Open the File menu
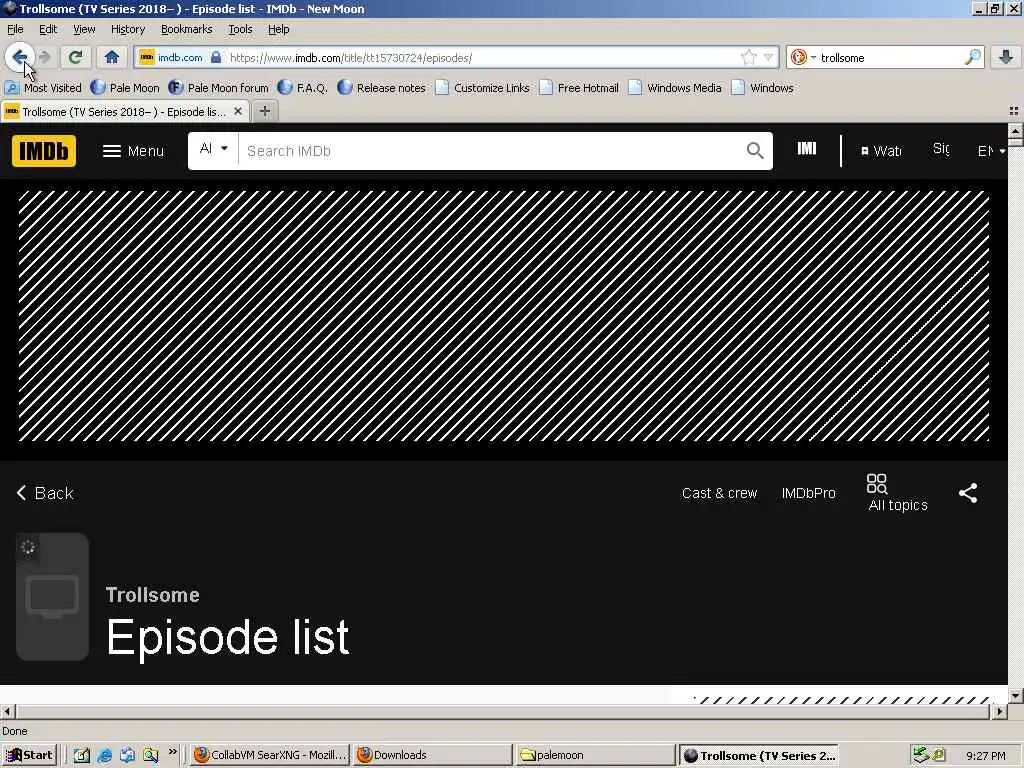 (15, 29)
